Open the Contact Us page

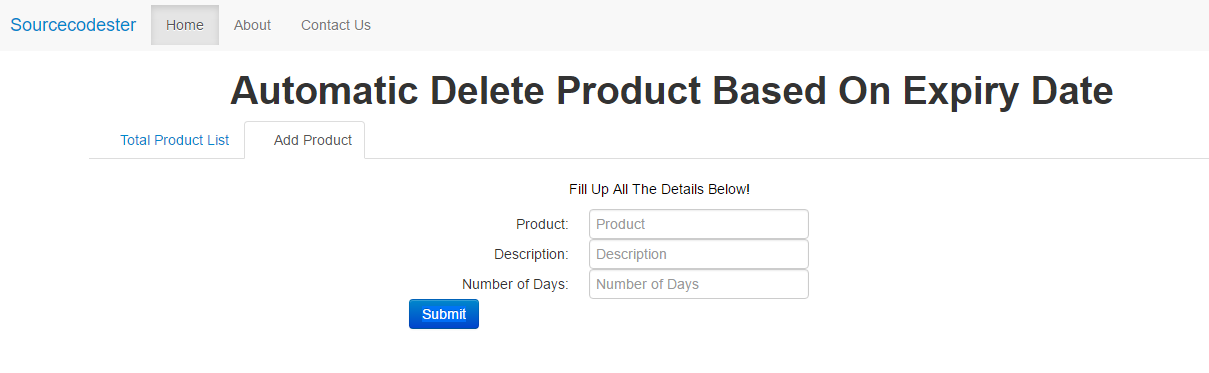click(x=336, y=25)
